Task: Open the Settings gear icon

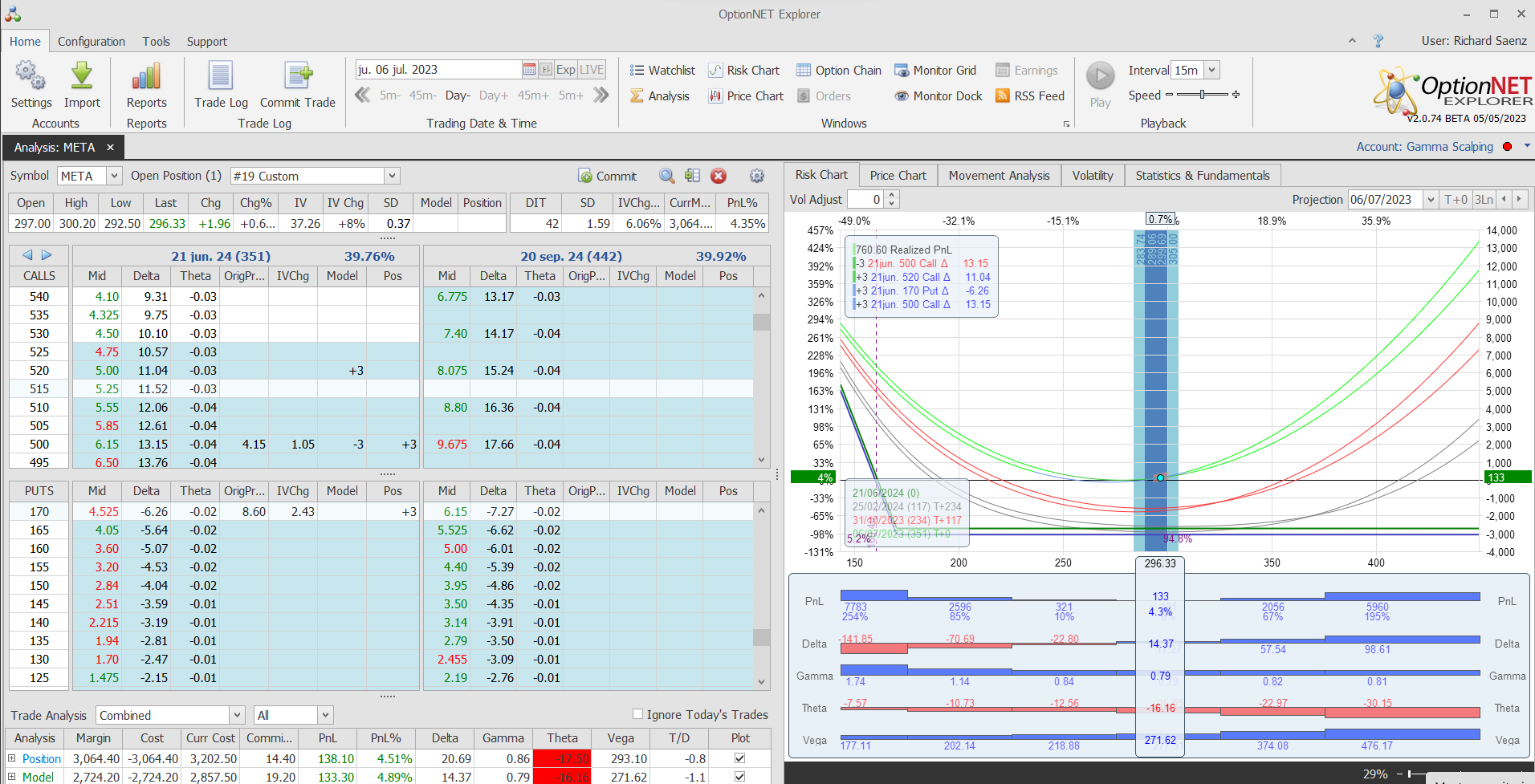Action: 31,76
